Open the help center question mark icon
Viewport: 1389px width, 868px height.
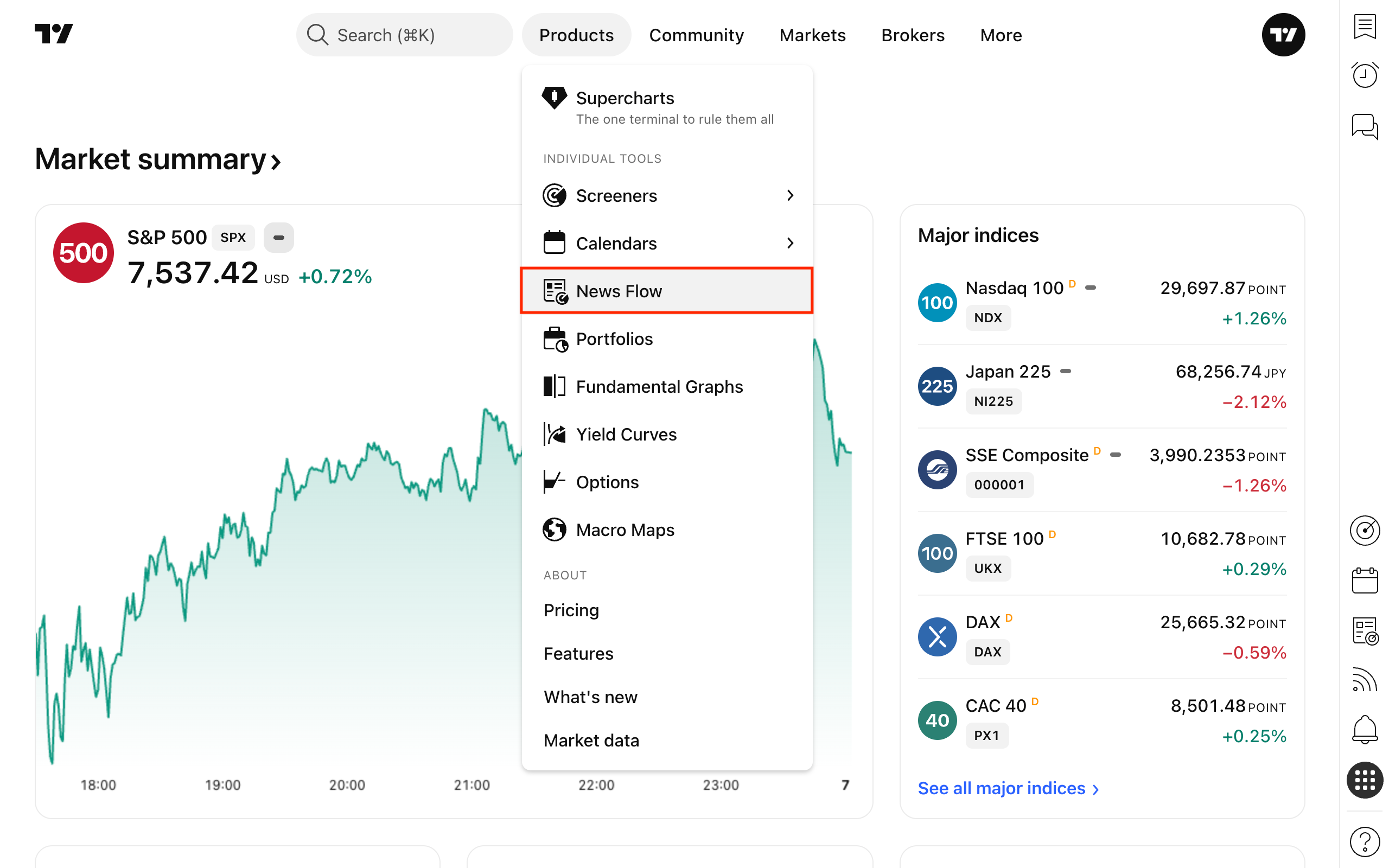1365,841
